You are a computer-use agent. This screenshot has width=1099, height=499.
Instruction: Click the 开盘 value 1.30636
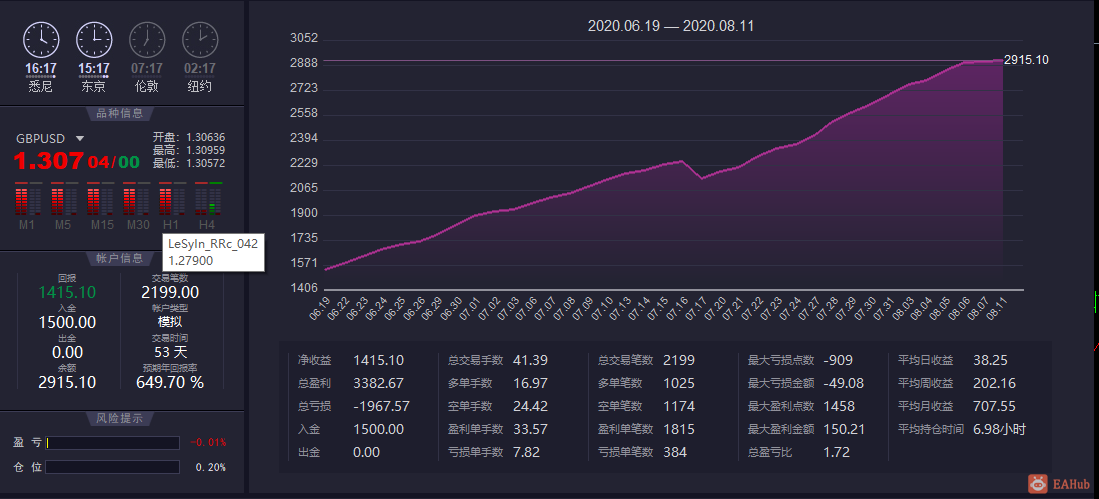click(205, 137)
